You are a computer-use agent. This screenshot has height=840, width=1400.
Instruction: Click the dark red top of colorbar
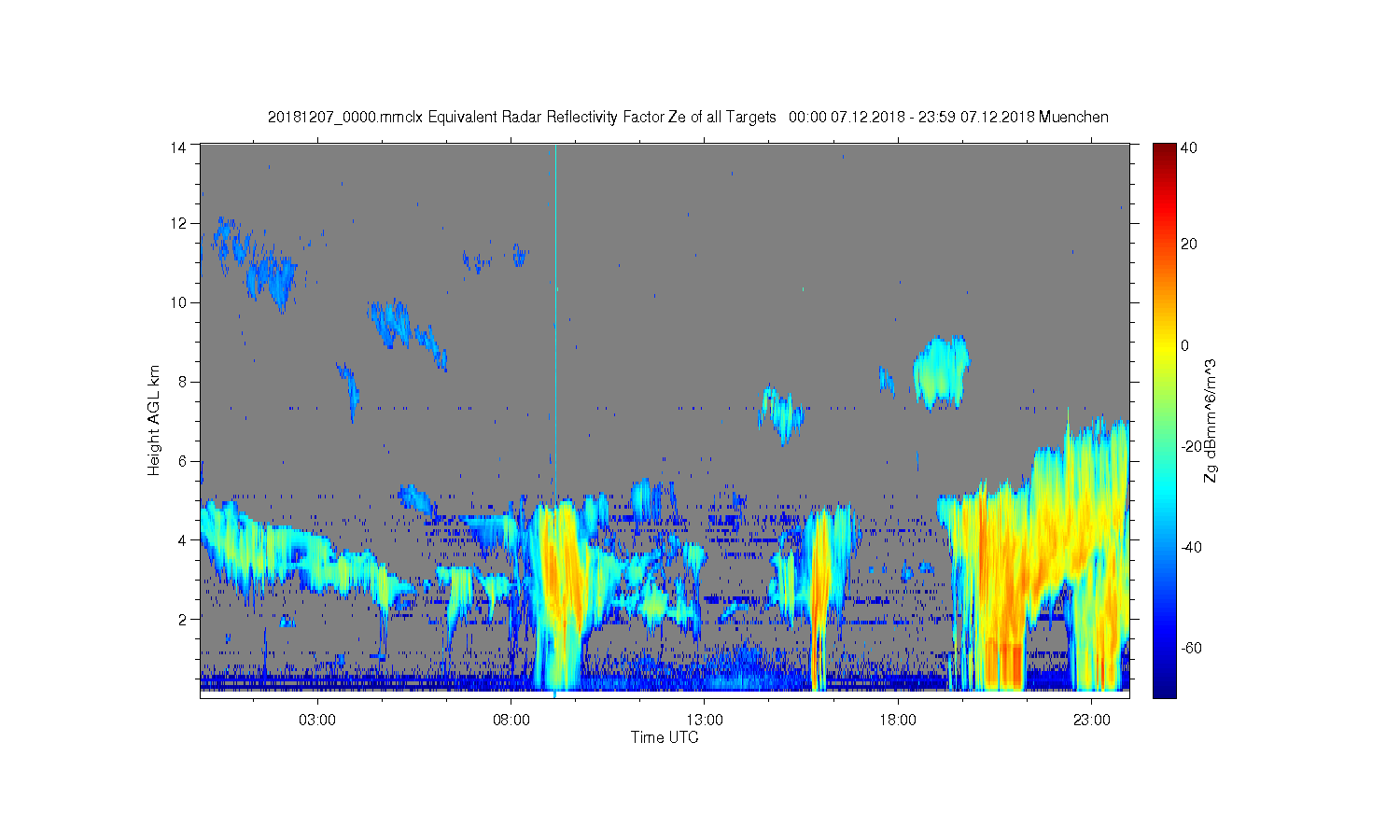(1163, 151)
